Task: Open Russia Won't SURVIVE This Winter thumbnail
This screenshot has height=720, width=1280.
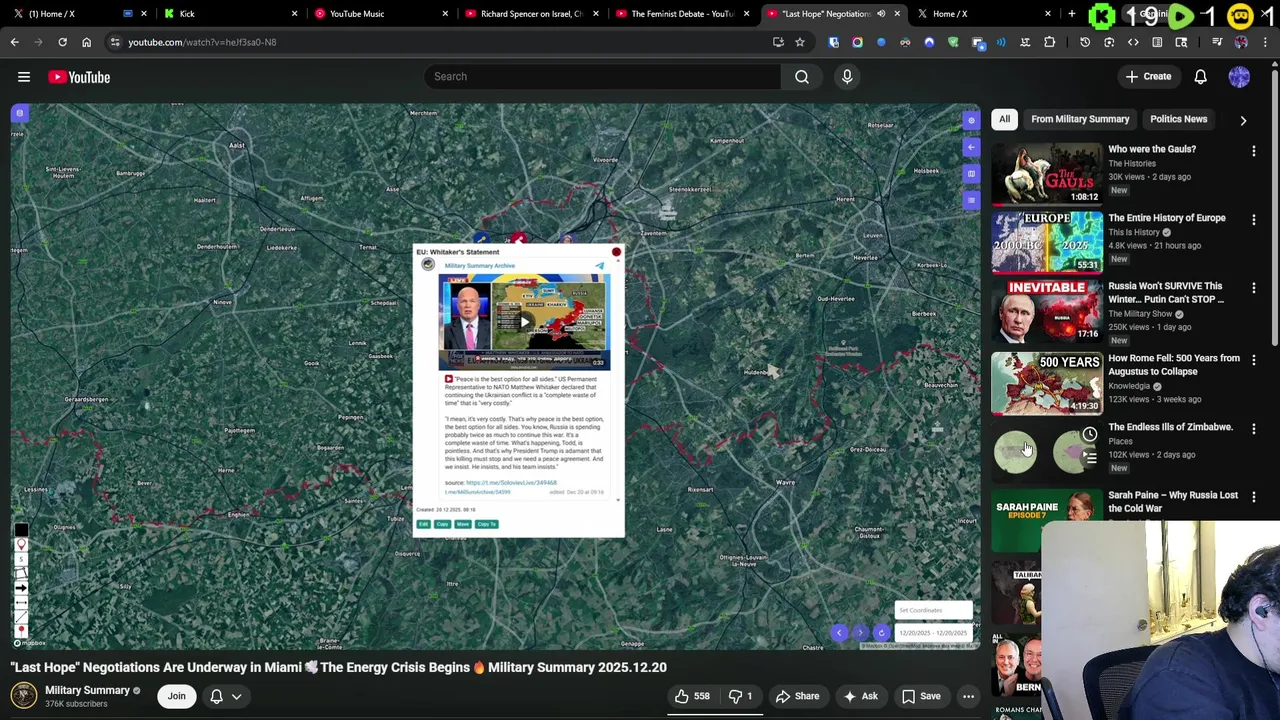Action: [1047, 310]
